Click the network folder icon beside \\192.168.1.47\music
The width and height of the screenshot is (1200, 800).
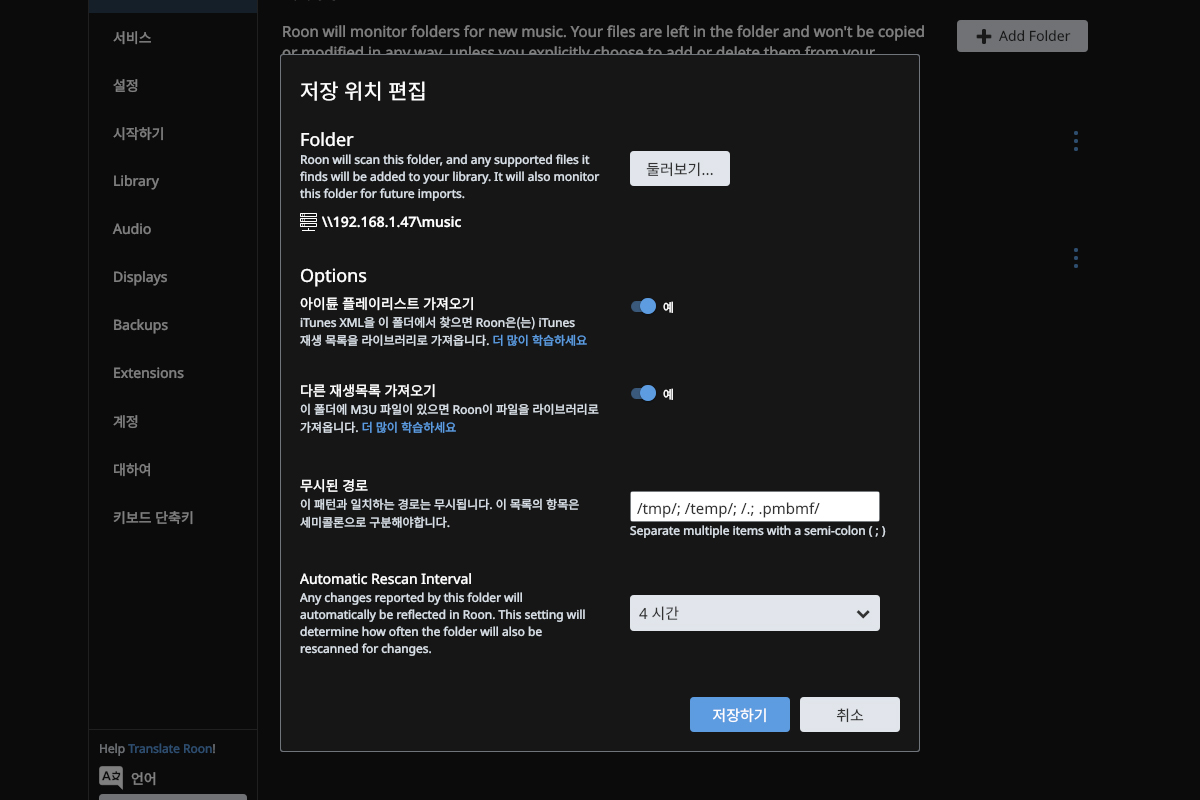[x=308, y=222]
